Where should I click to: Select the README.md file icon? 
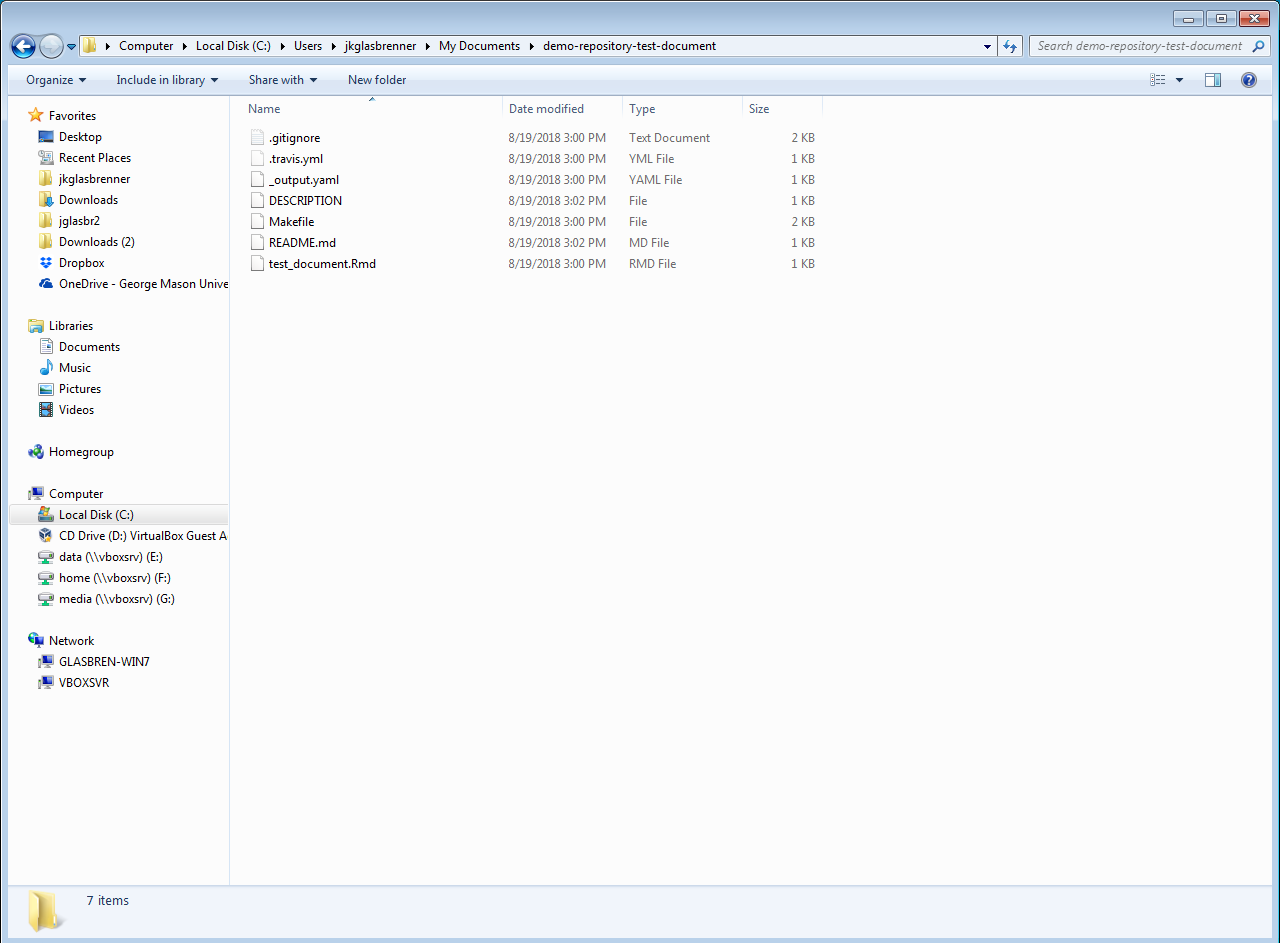258,243
